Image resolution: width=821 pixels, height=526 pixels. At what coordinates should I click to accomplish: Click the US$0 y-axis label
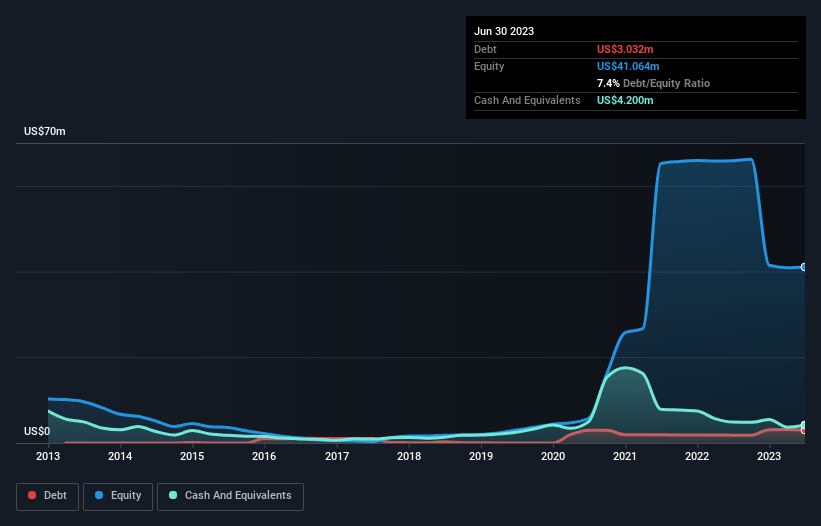(37, 431)
